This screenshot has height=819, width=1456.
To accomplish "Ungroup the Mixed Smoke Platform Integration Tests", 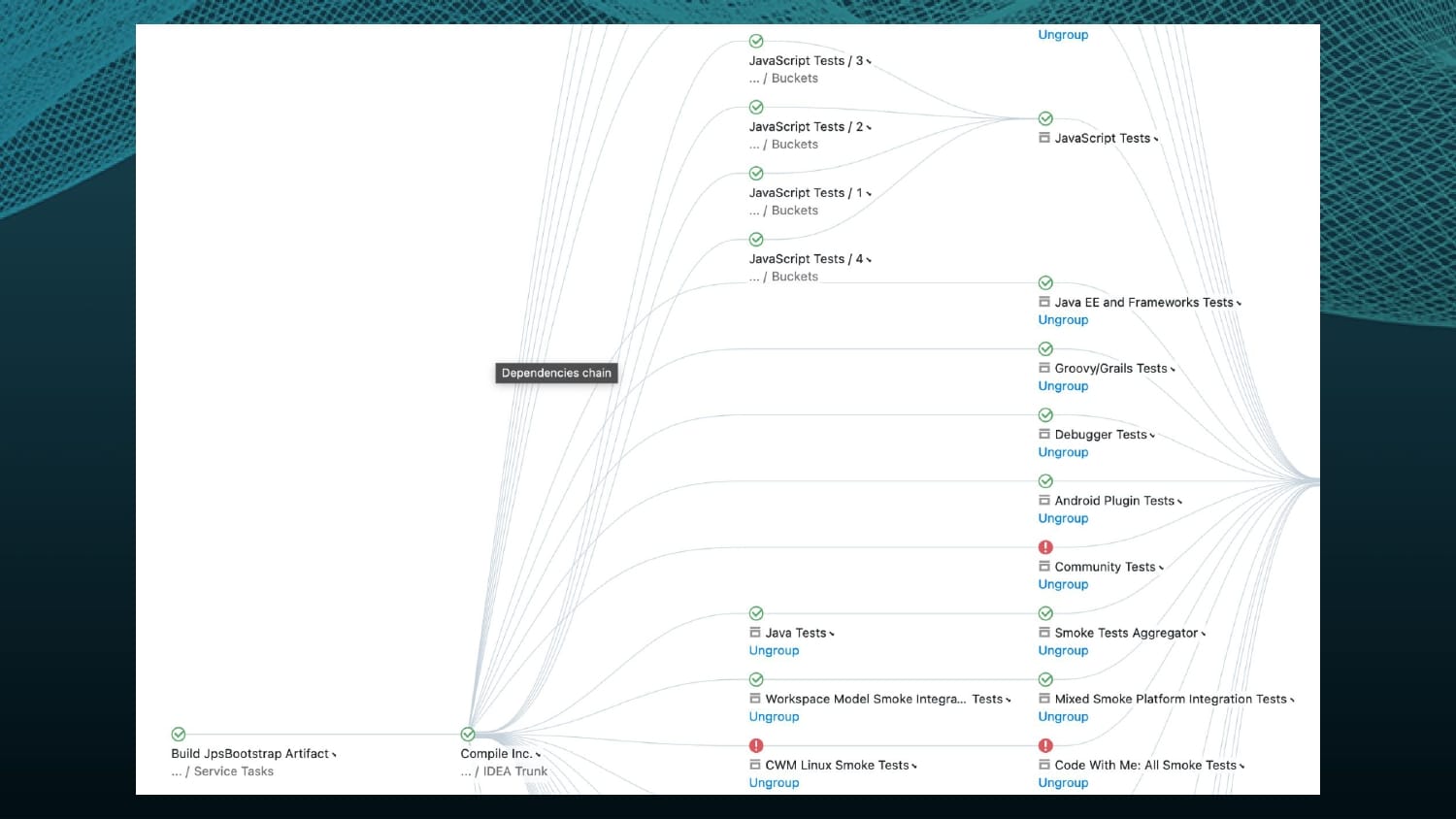I will pos(1063,716).
